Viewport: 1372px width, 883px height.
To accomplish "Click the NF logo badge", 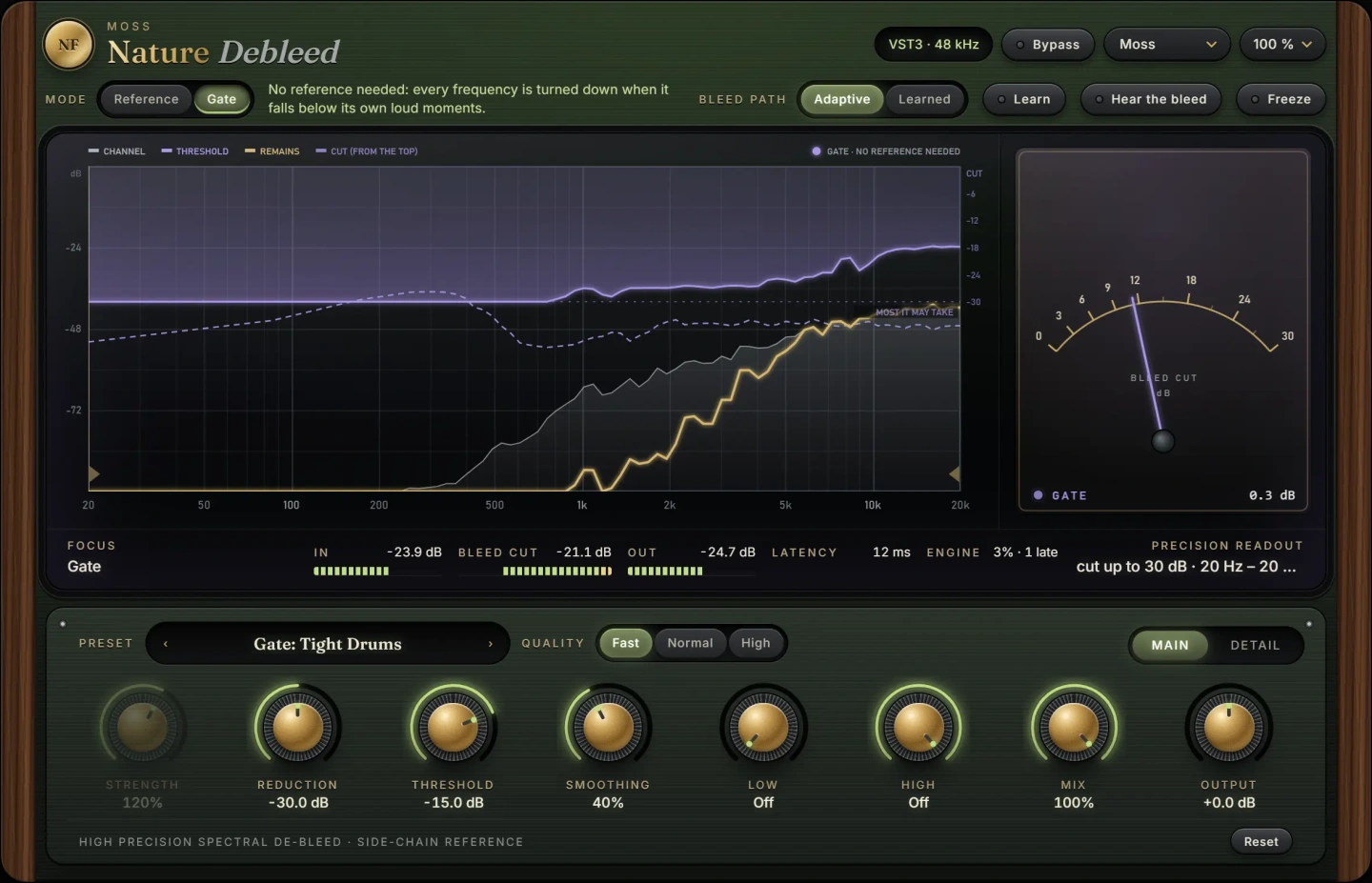I will (69, 45).
